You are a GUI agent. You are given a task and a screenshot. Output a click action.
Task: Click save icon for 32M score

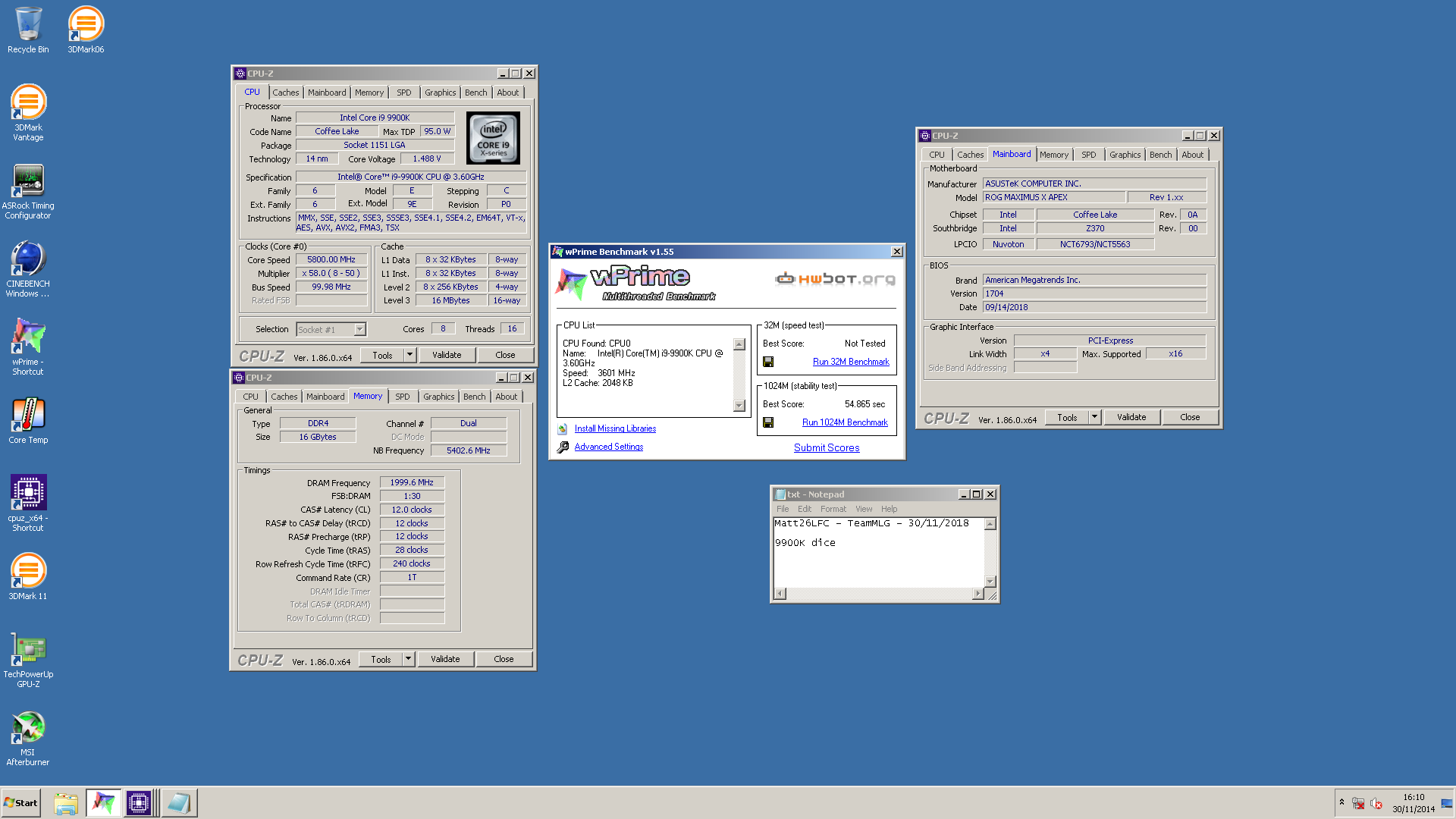[768, 362]
